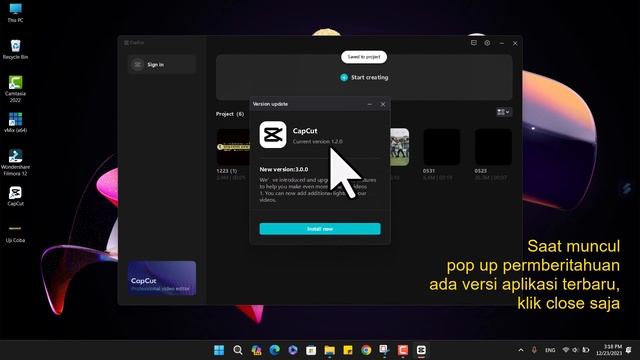The image size is (640, 360).
Task: Open CapCut settings gear icon
Action: (487, 43)
